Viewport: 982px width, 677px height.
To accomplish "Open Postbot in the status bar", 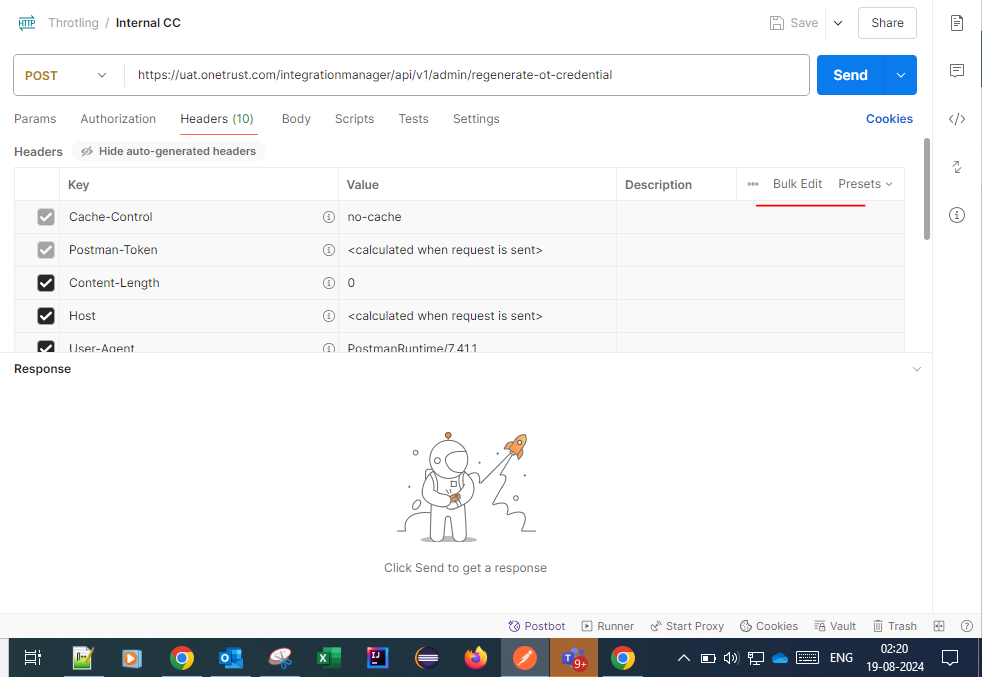I will tap(537, 626).
